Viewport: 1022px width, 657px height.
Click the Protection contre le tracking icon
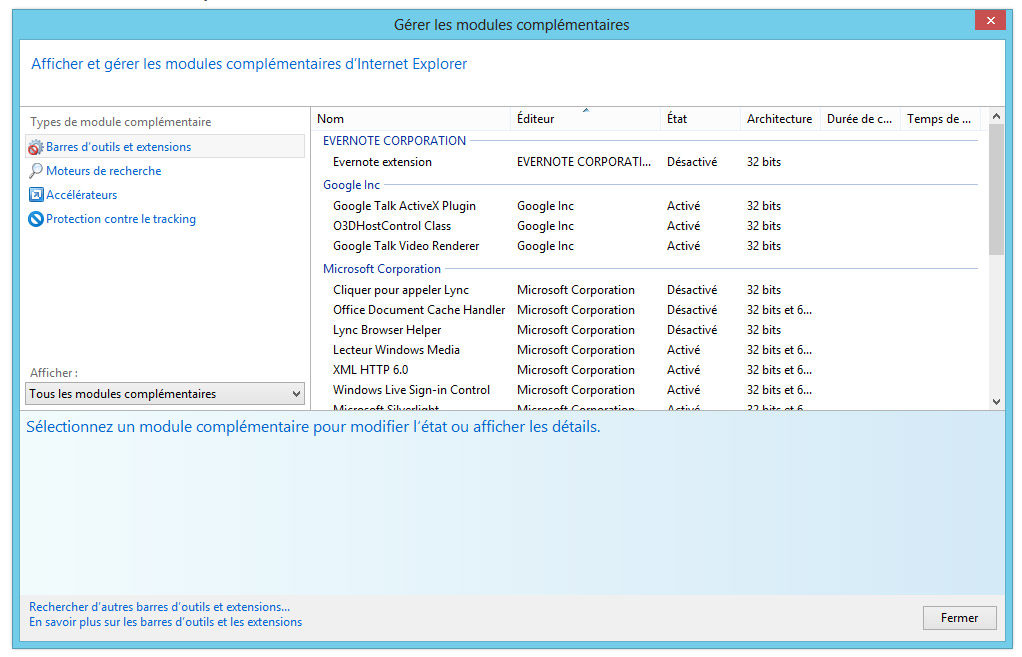36,219
